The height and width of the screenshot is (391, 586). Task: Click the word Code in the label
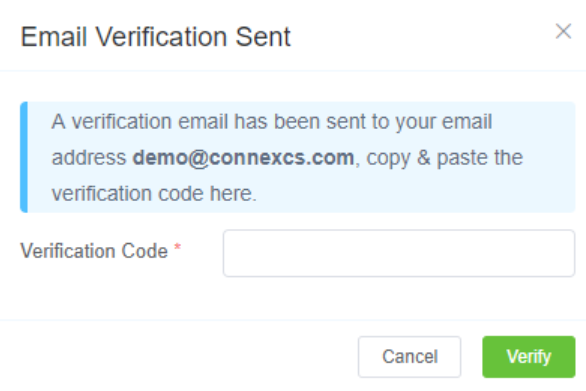tap(145, 251)
